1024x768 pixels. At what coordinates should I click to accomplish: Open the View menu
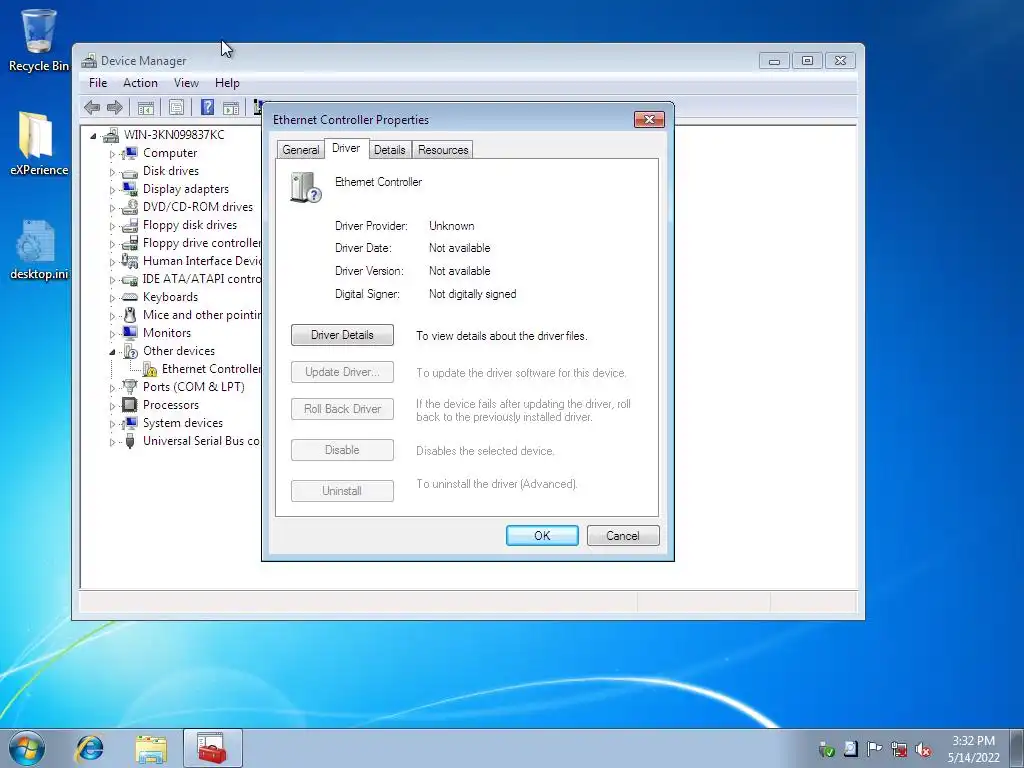coord(186,83)
